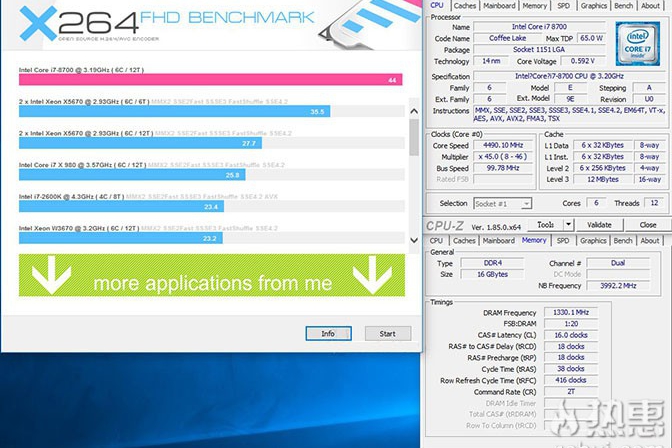Click the Code Name field Coffee Lake
672x448 pixels.
pyautogui.click(x=507, y=38)
